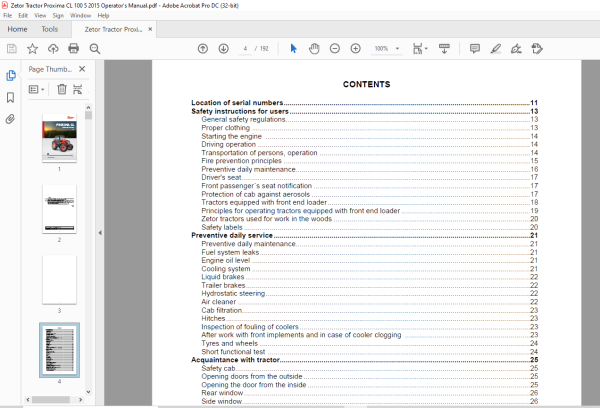Click thumbnails panel scroll down arrow

88,392
